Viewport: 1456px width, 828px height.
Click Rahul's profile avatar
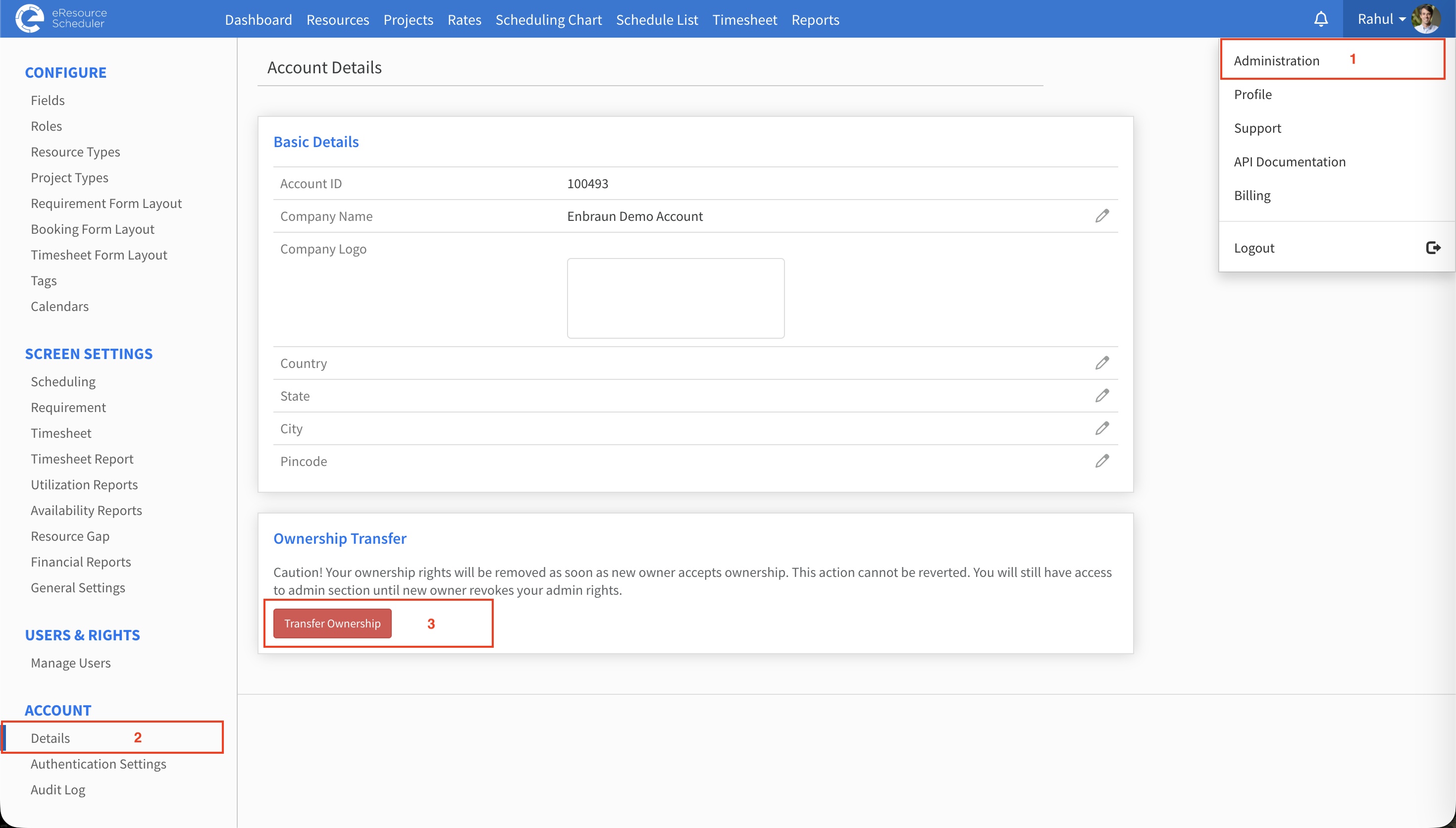point(1425,19)
